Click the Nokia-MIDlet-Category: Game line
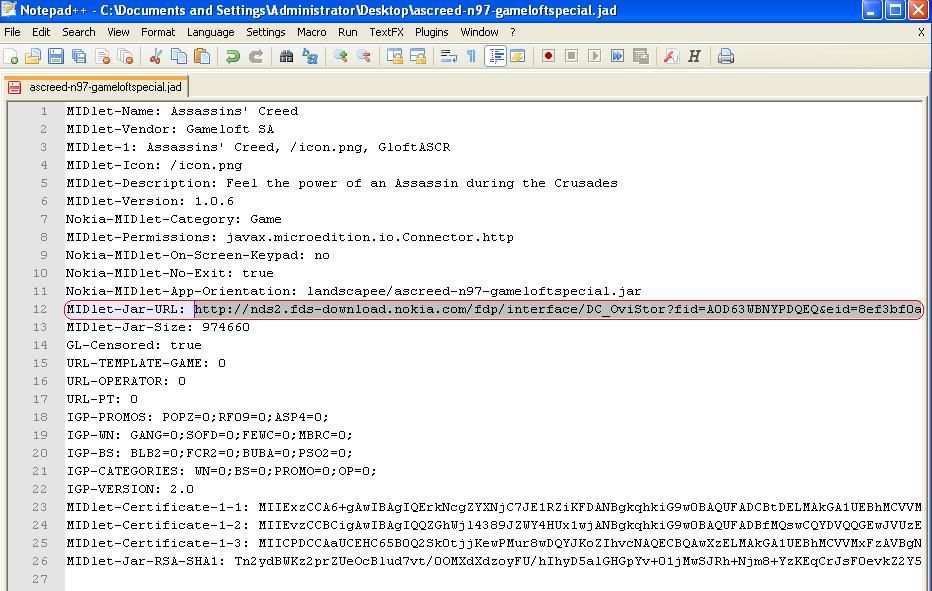Screen dimensions: 932x591 (174, 219)
